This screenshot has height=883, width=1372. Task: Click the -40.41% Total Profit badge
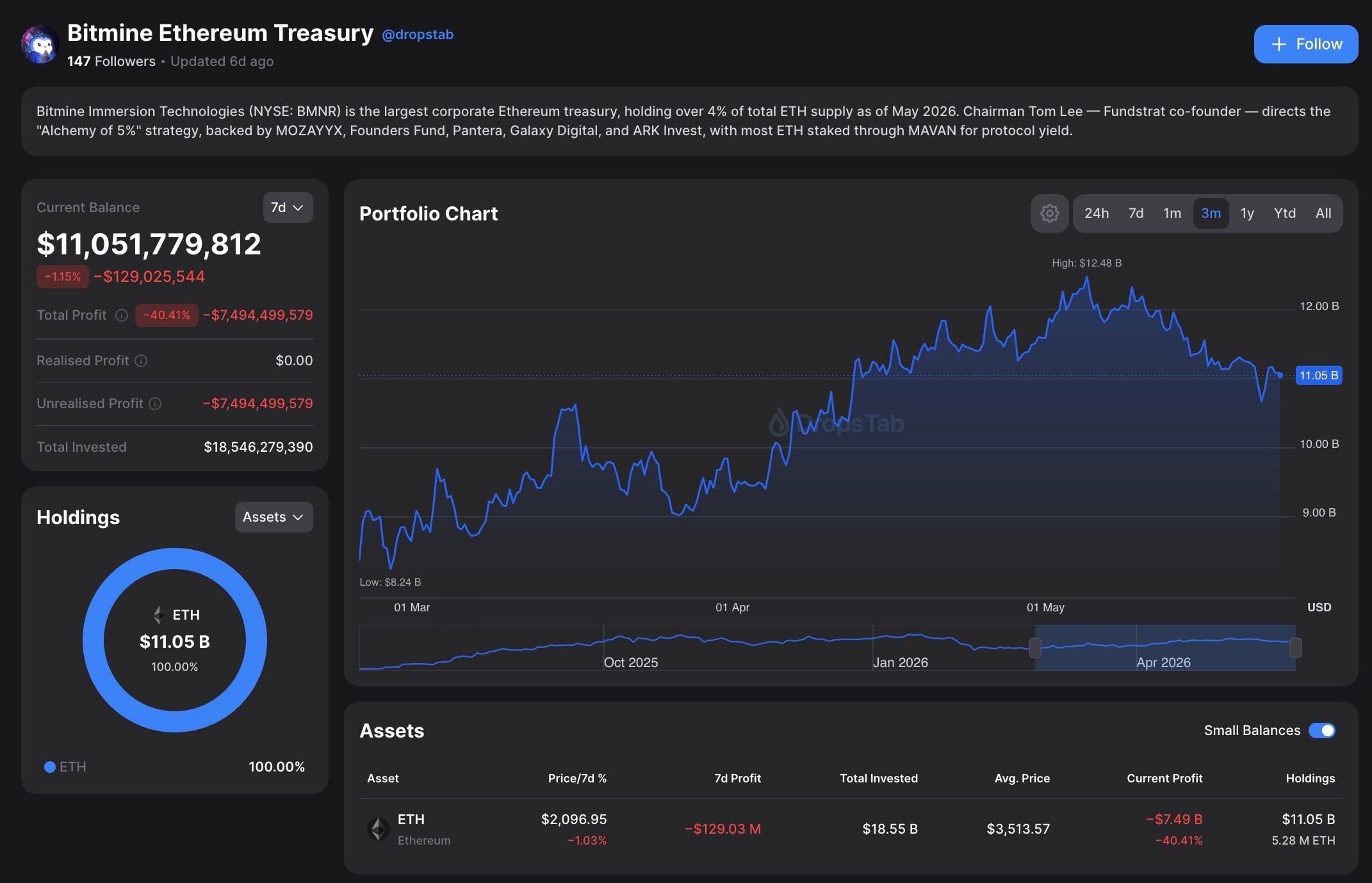(x=167, y=315)
